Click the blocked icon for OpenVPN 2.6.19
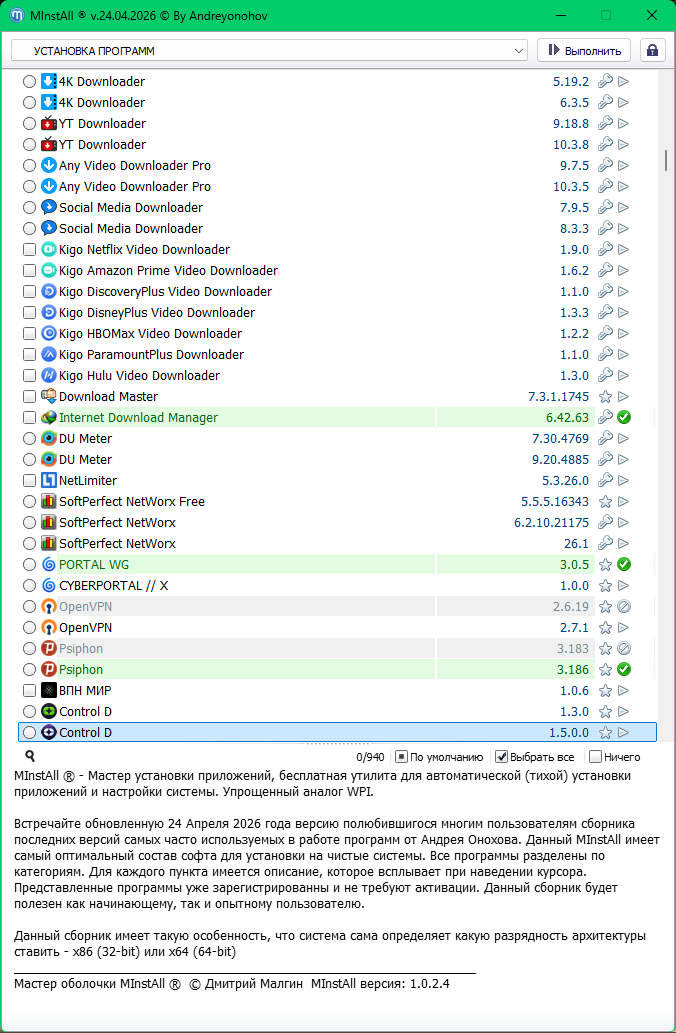The image size is (676, 1033). pyautogui.click(x=624, y=607)
